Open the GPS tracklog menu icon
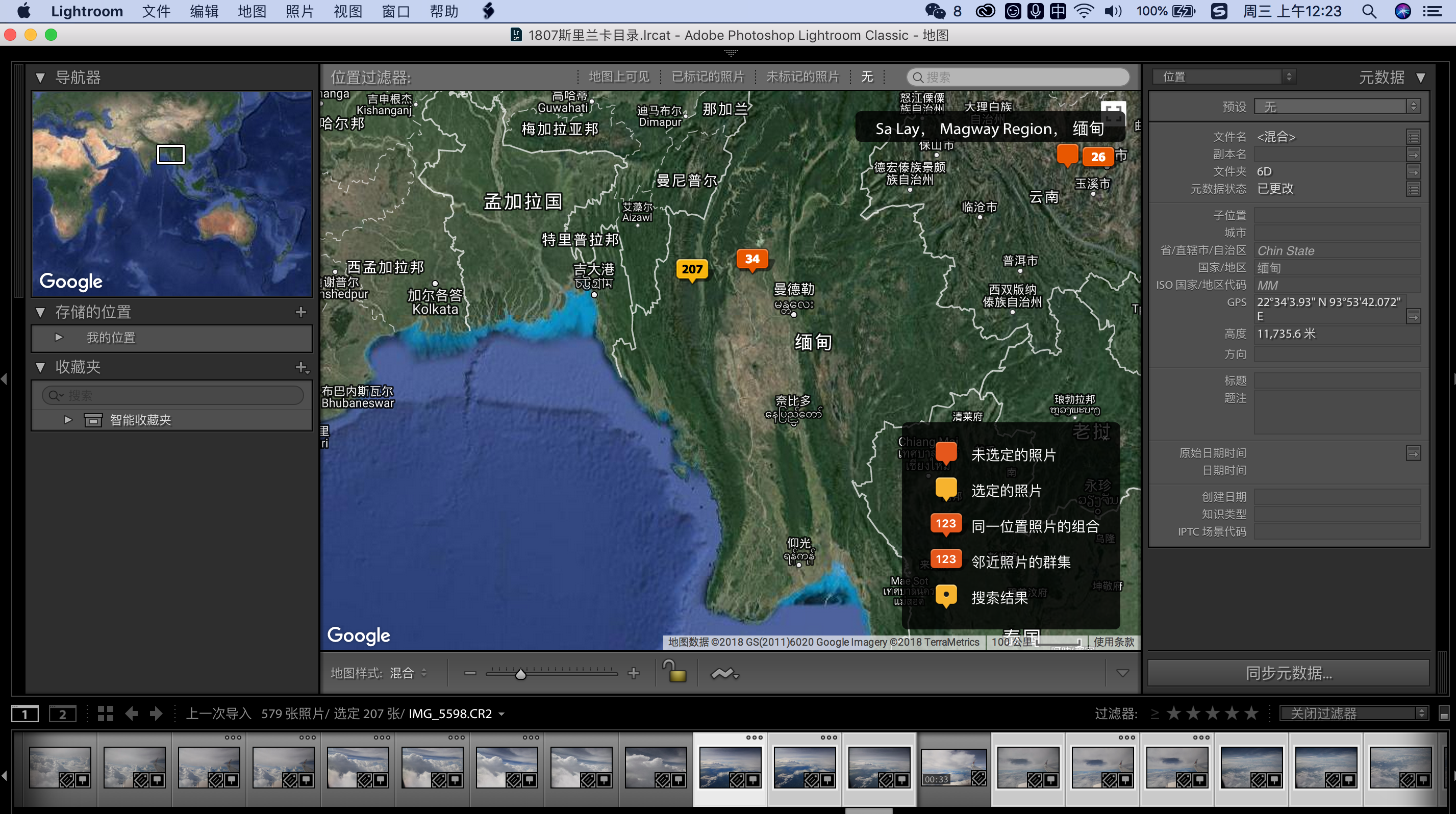Image resolution: width=1456 pixels, height=814 pixels. [x=724, y=673]
